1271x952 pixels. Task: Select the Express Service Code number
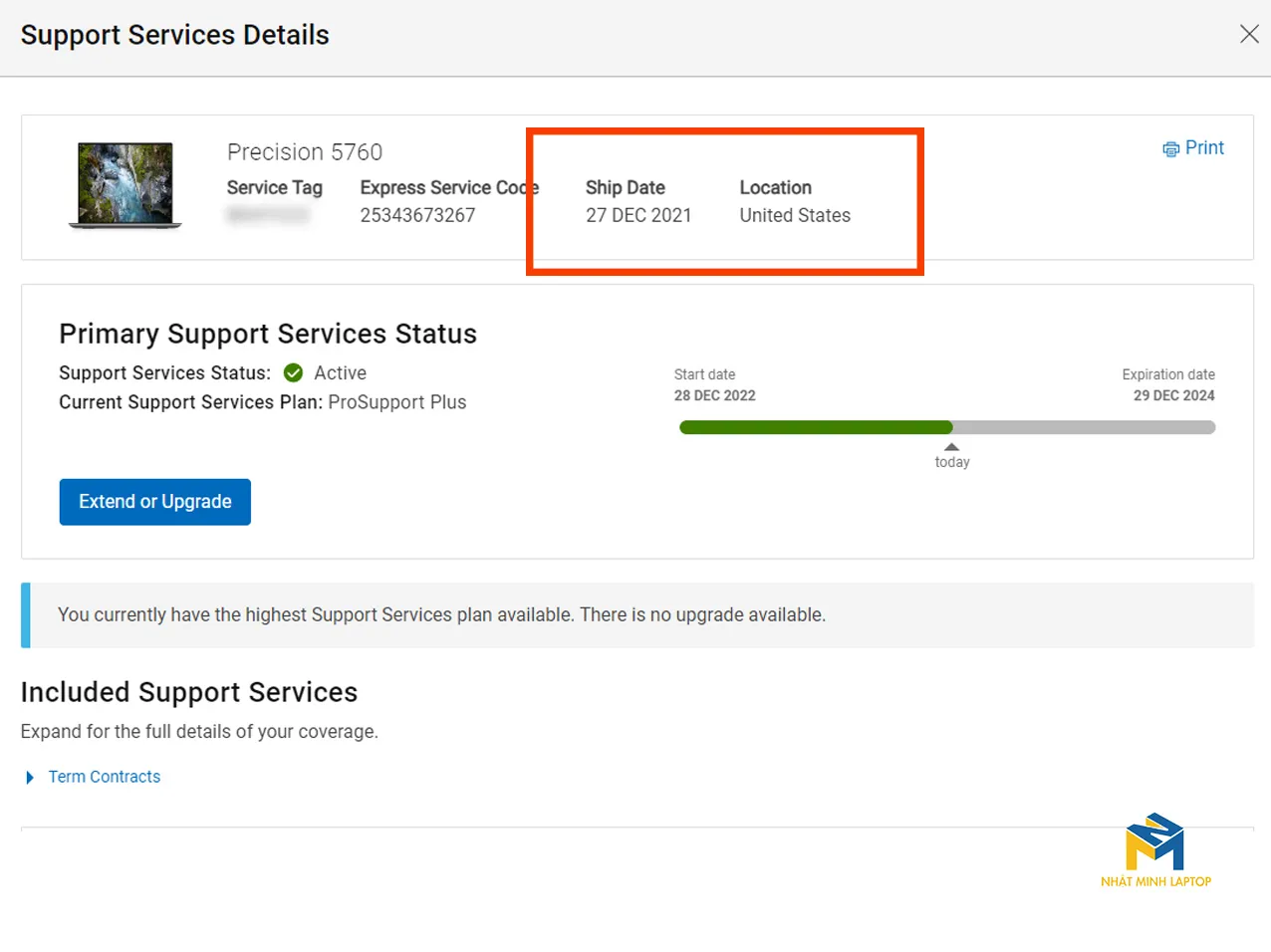point(417,215)
